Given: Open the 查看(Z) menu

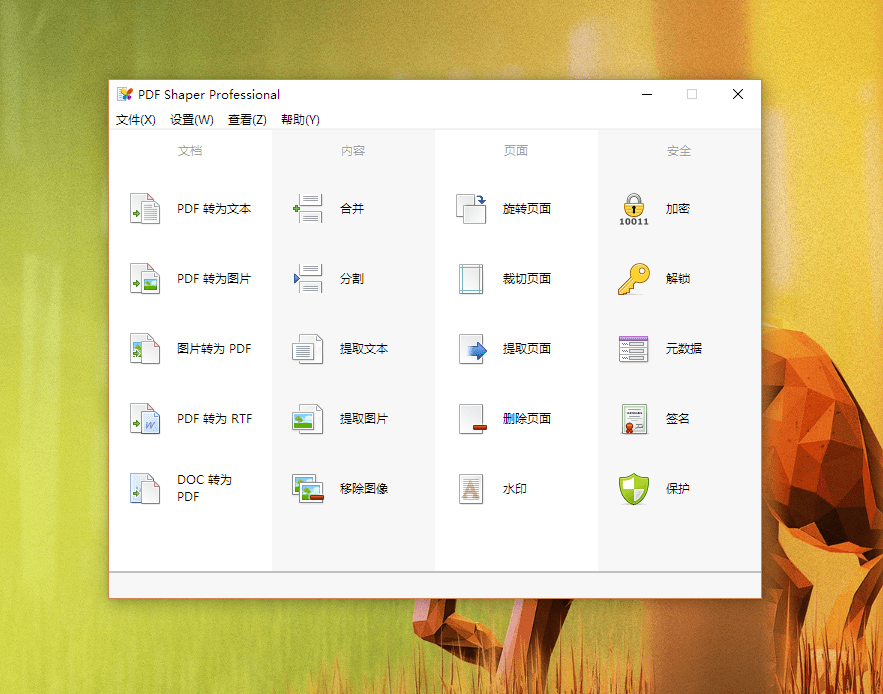Looking at the screenshot, I should tap(247, 119).
